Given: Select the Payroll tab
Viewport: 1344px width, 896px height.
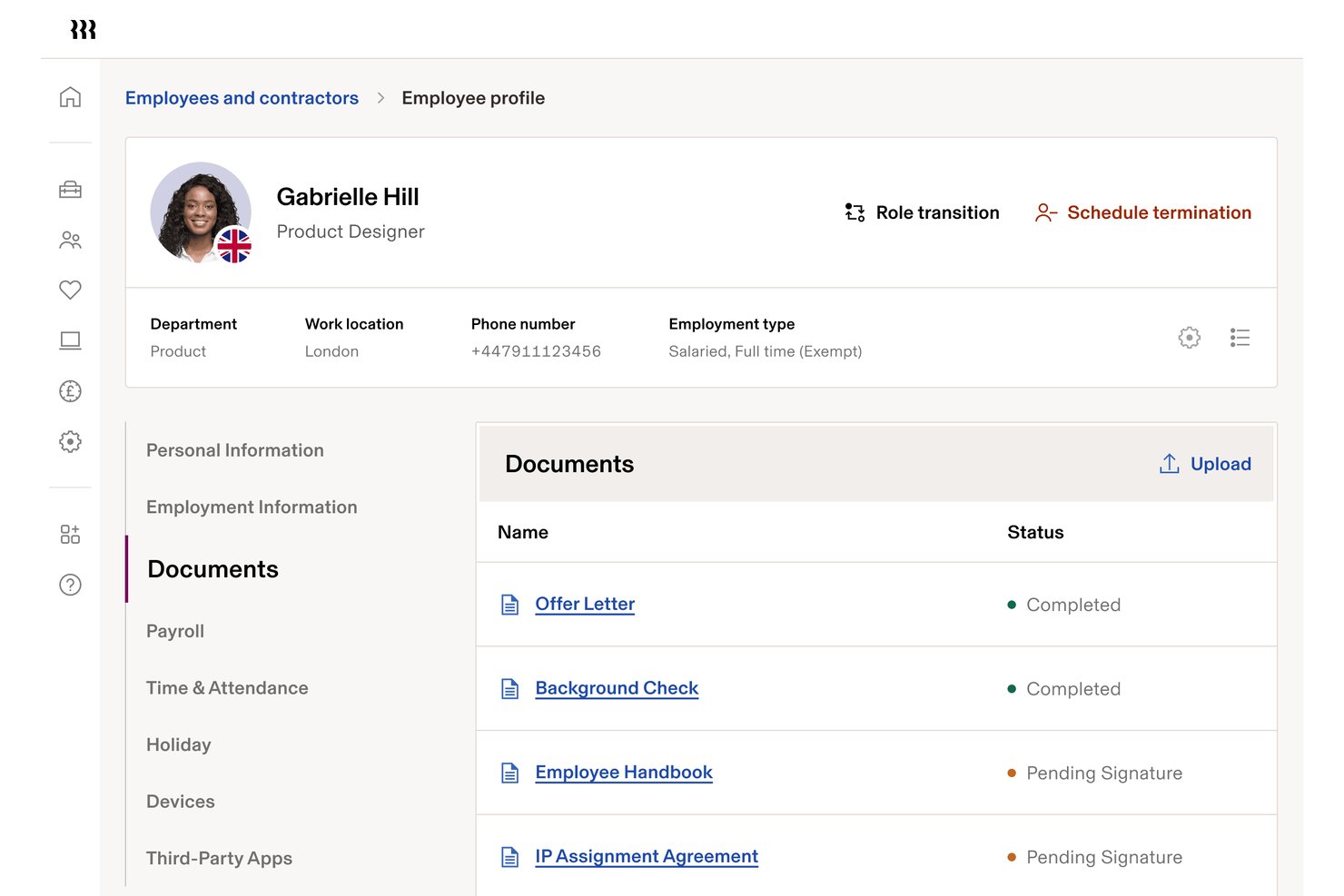Looking at the screenshot, I should coord(175,631).
